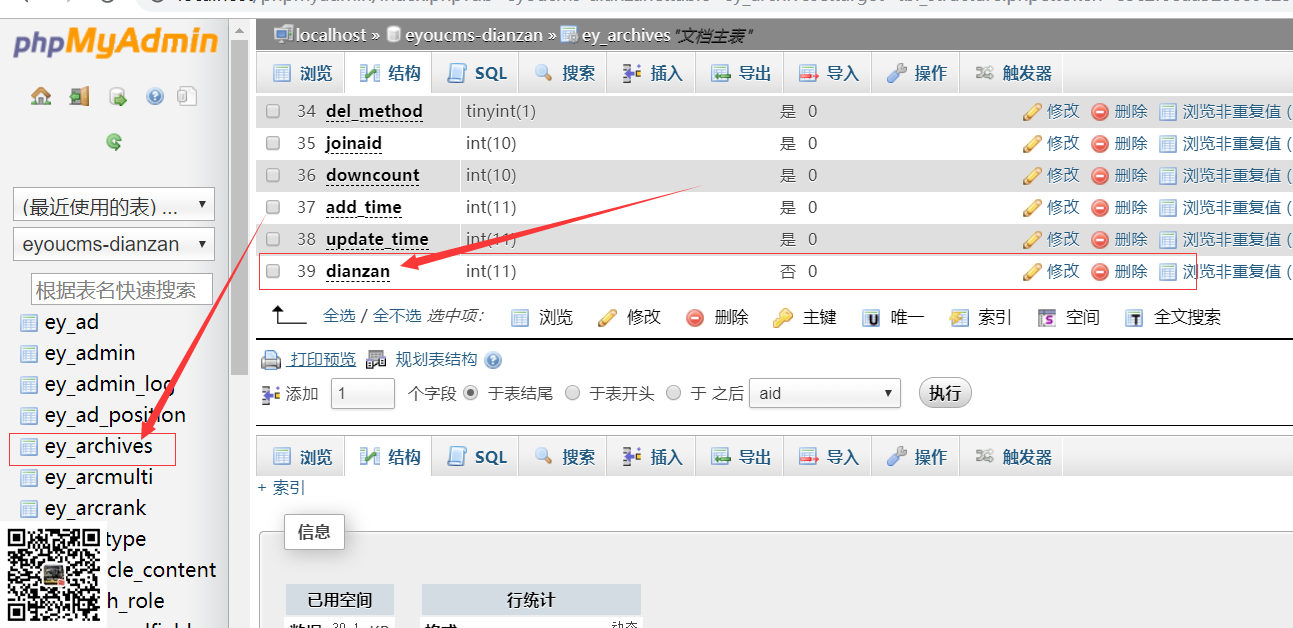Screen dimensions: 1293x628
Task: Switch to the top Import tab
Action: coord(829,73)
